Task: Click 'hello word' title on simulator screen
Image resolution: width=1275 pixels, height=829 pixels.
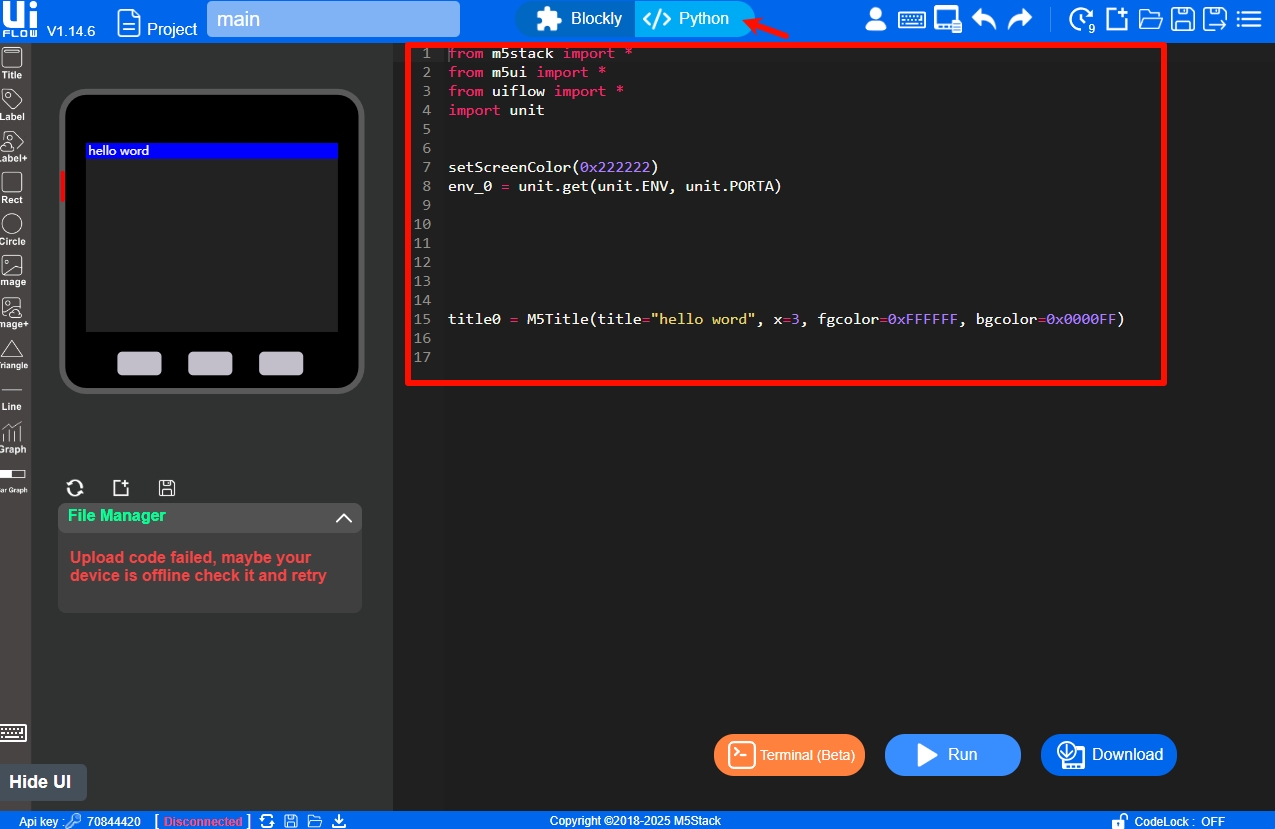Action: [x=212, y=151]
